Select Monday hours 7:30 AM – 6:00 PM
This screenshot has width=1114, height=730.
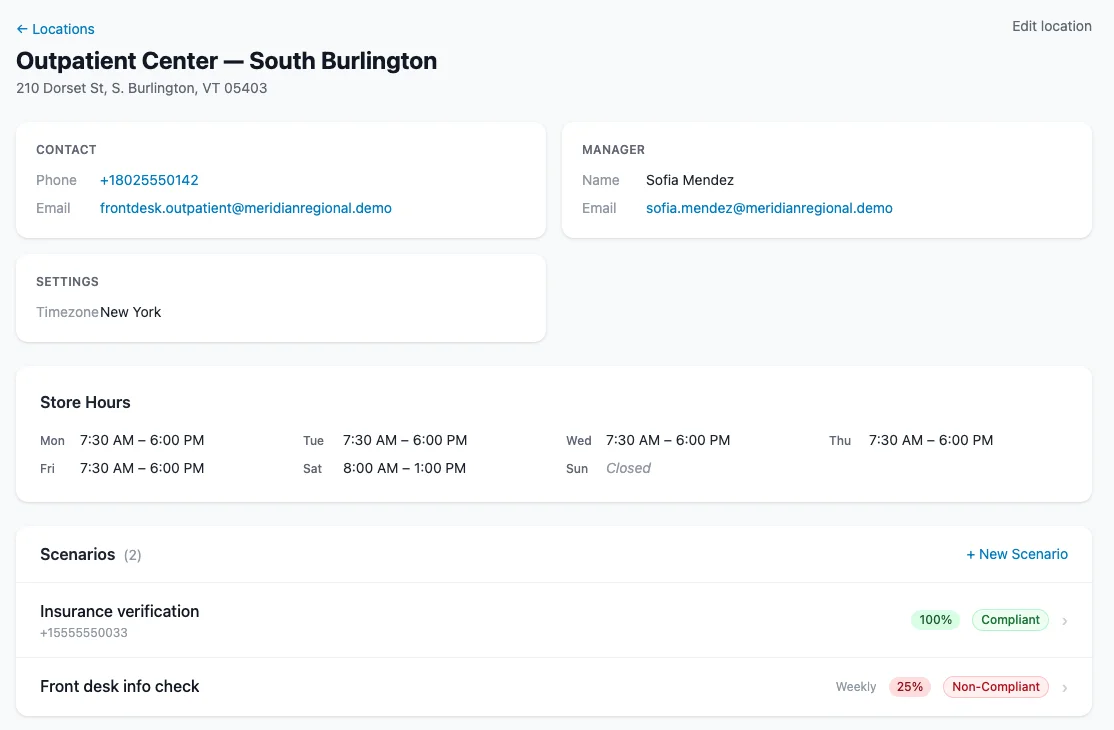[142, 440]
